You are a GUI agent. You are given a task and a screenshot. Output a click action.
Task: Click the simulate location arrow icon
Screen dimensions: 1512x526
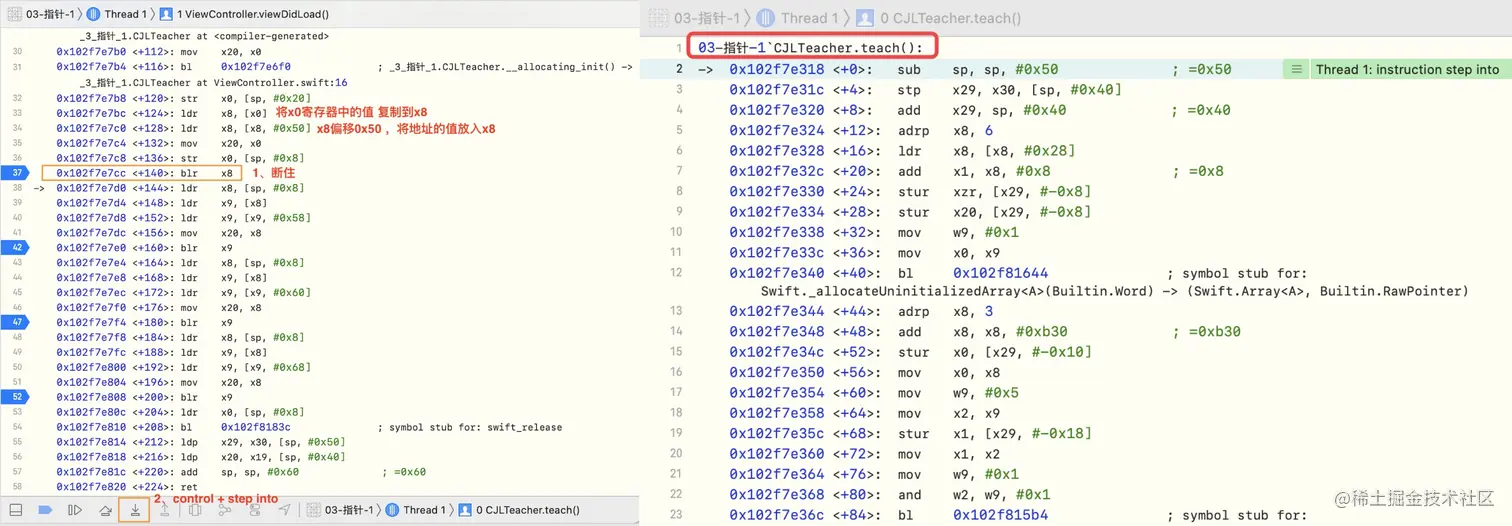(x=285, y=510)
